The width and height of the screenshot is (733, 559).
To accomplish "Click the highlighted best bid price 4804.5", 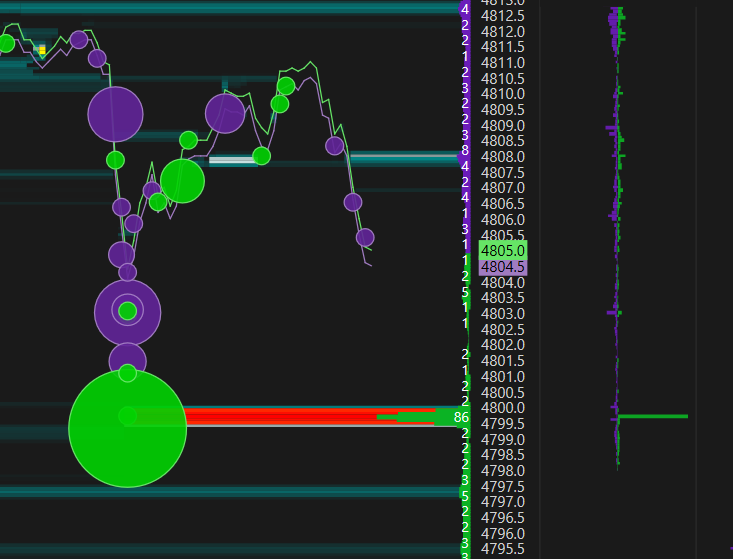I will [x=503, y=267].
